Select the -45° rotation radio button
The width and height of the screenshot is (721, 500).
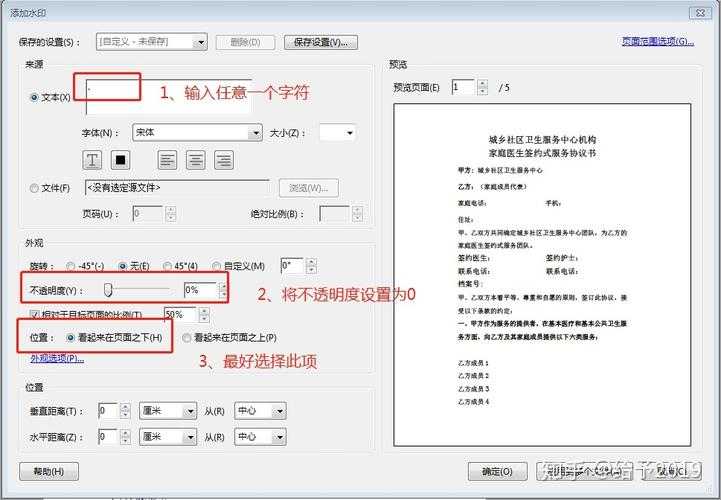click(x=71, y=266)
